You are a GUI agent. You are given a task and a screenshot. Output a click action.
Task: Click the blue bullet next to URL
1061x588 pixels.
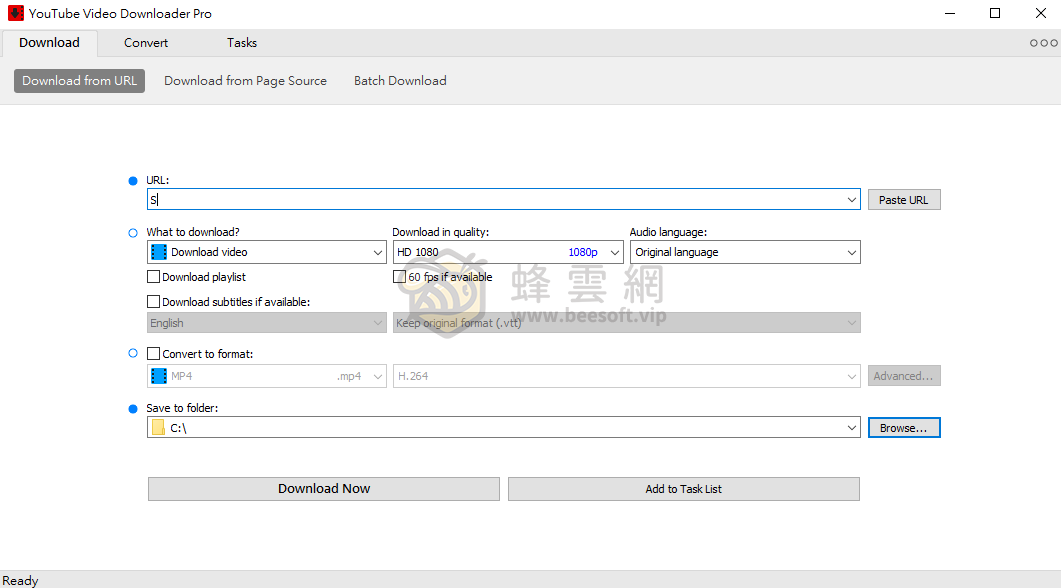[133, 181]
